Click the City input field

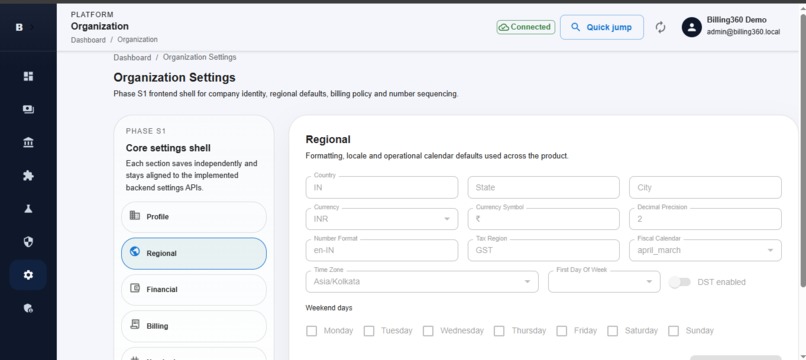[x=705, y=187]
